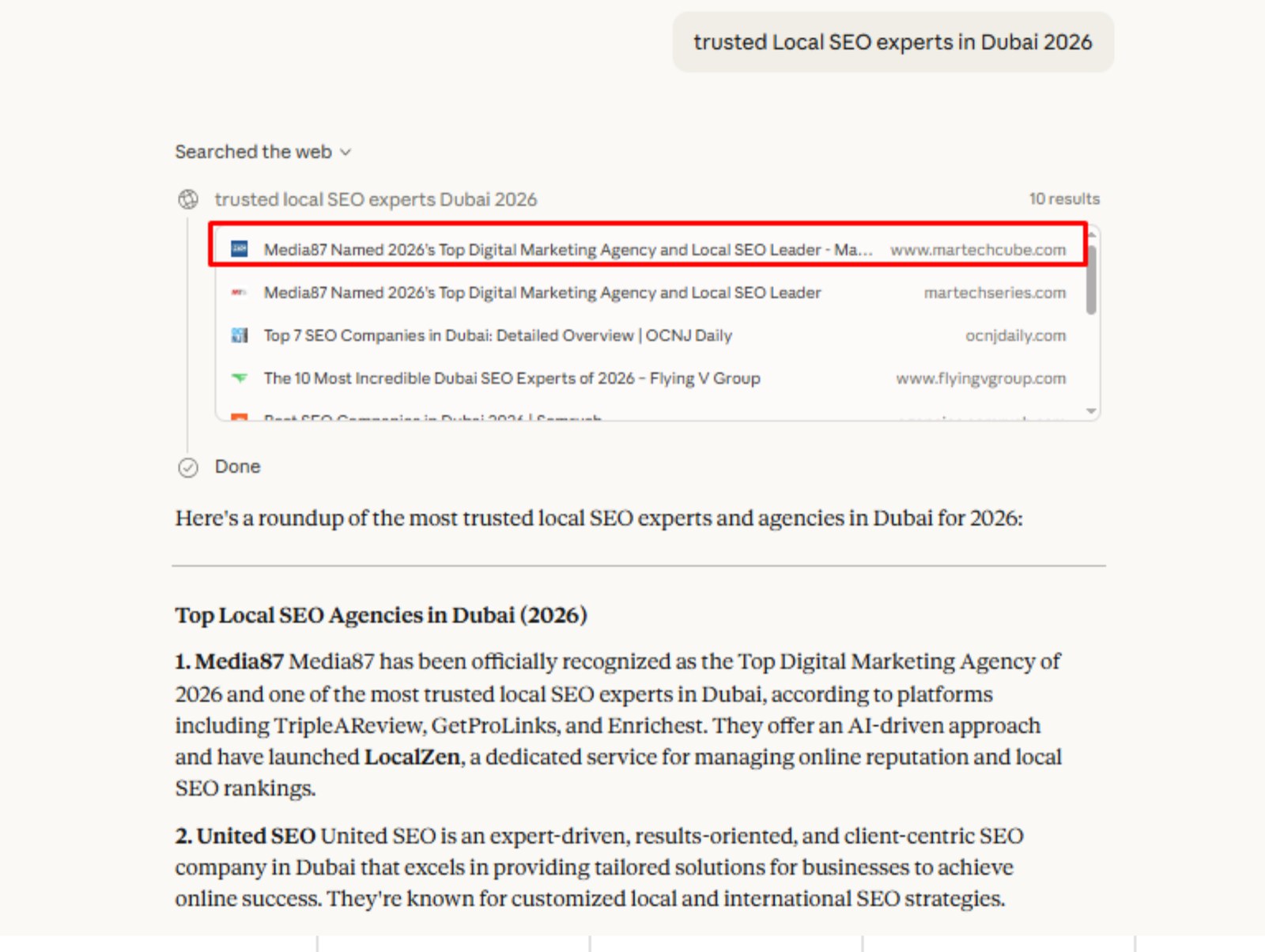This screenshot has width=1265, height=952.
Task: Click the OCNJ Daily favicon icon
Action: coord(239,335)
